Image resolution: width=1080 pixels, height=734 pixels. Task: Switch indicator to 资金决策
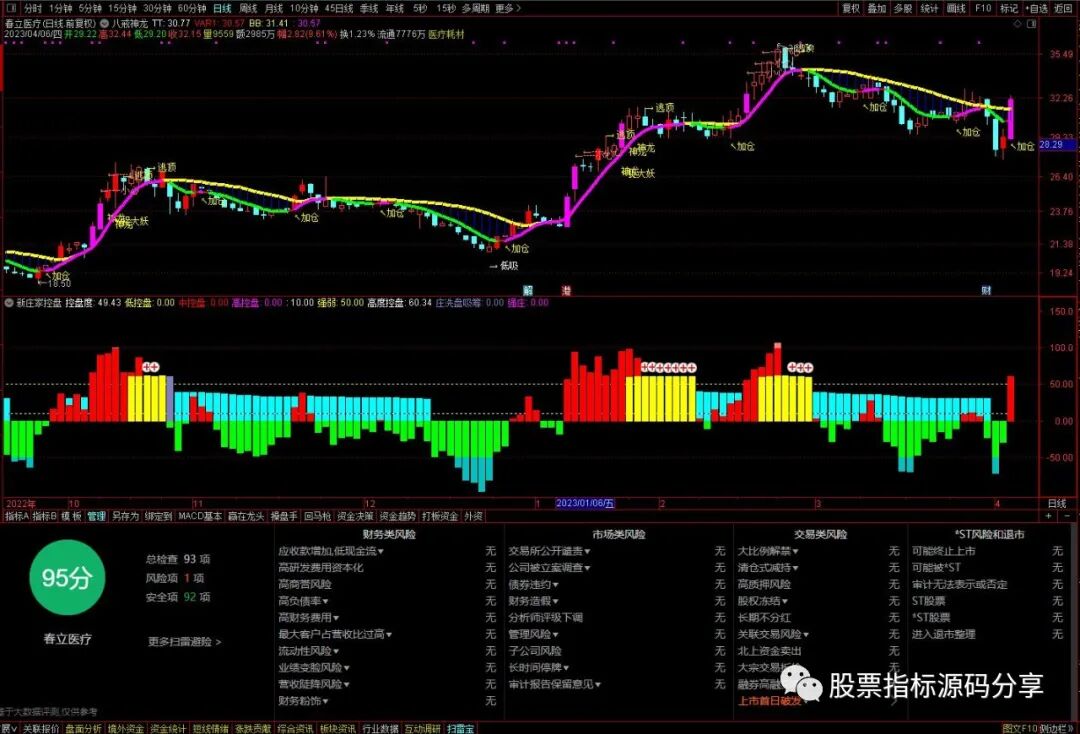(x=355, y=516)
